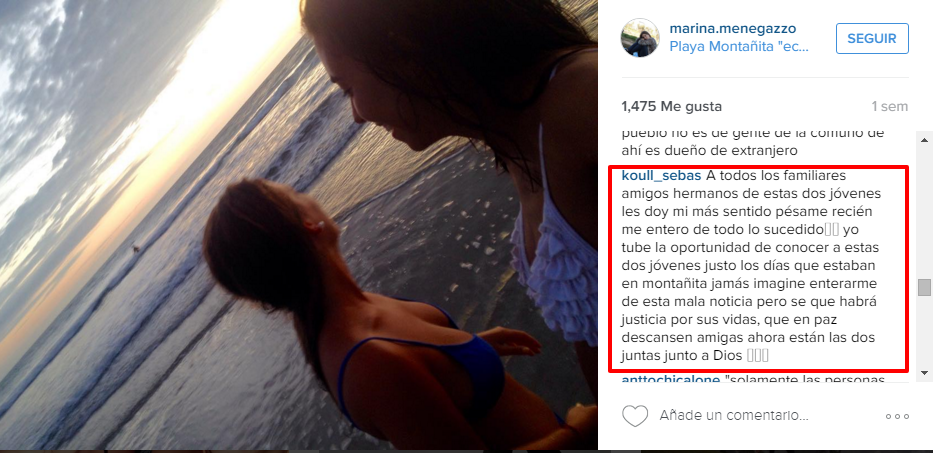Screen dimensions: 933x453
Task: Open anttochicalone commenter profile
Action: click(x=671, y=380)
